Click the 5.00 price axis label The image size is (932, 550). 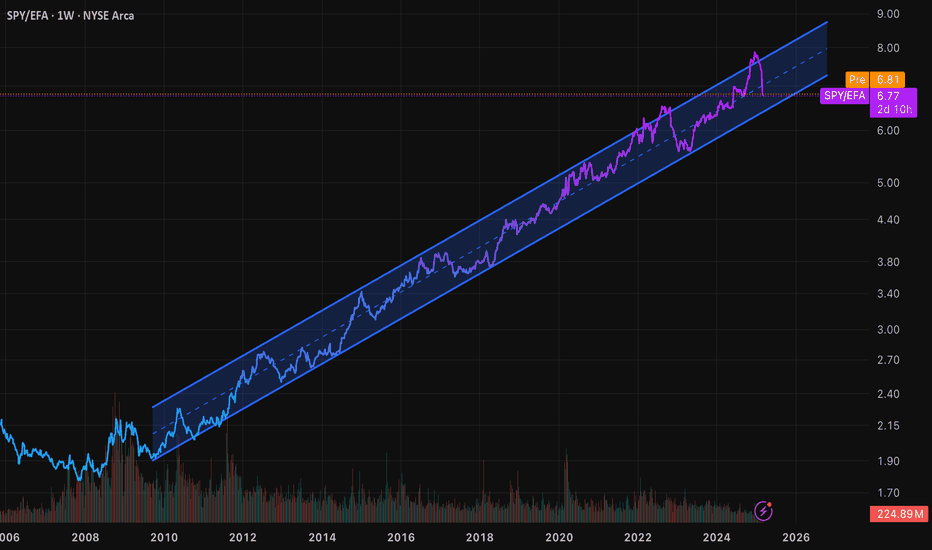click(x=888, y=183)
